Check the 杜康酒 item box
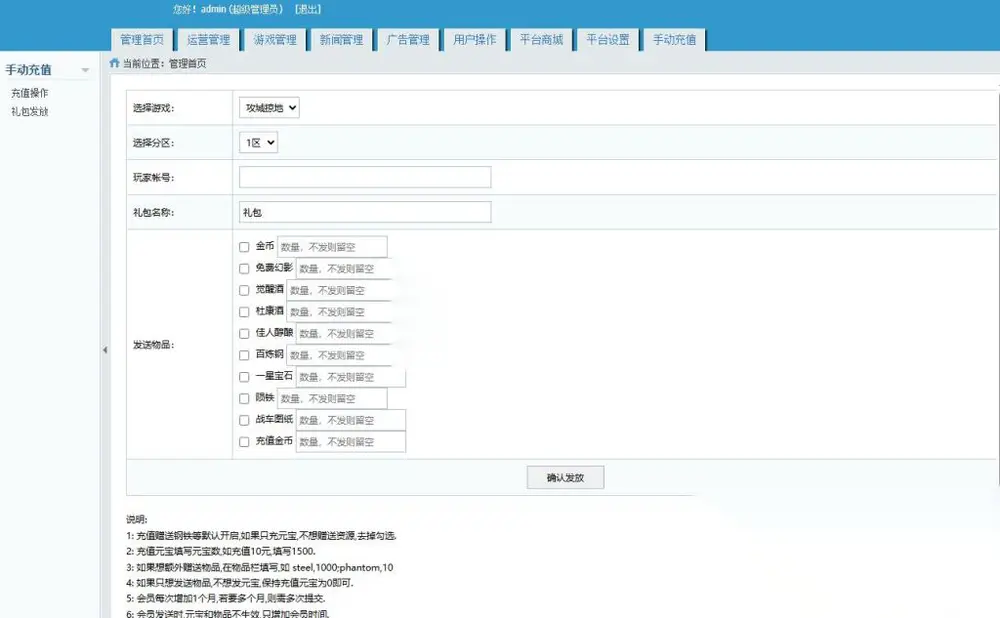The width and height of the screenshot is (1000, 618). tap(244, 312)
